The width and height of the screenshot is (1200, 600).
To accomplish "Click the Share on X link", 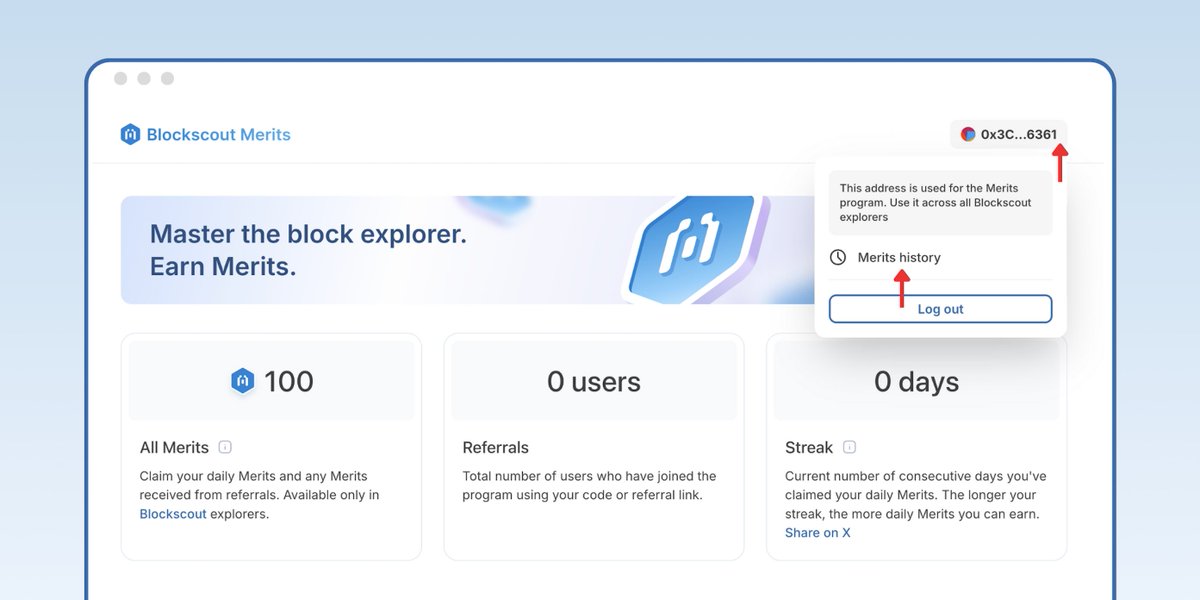I will [x=818, y=533].
